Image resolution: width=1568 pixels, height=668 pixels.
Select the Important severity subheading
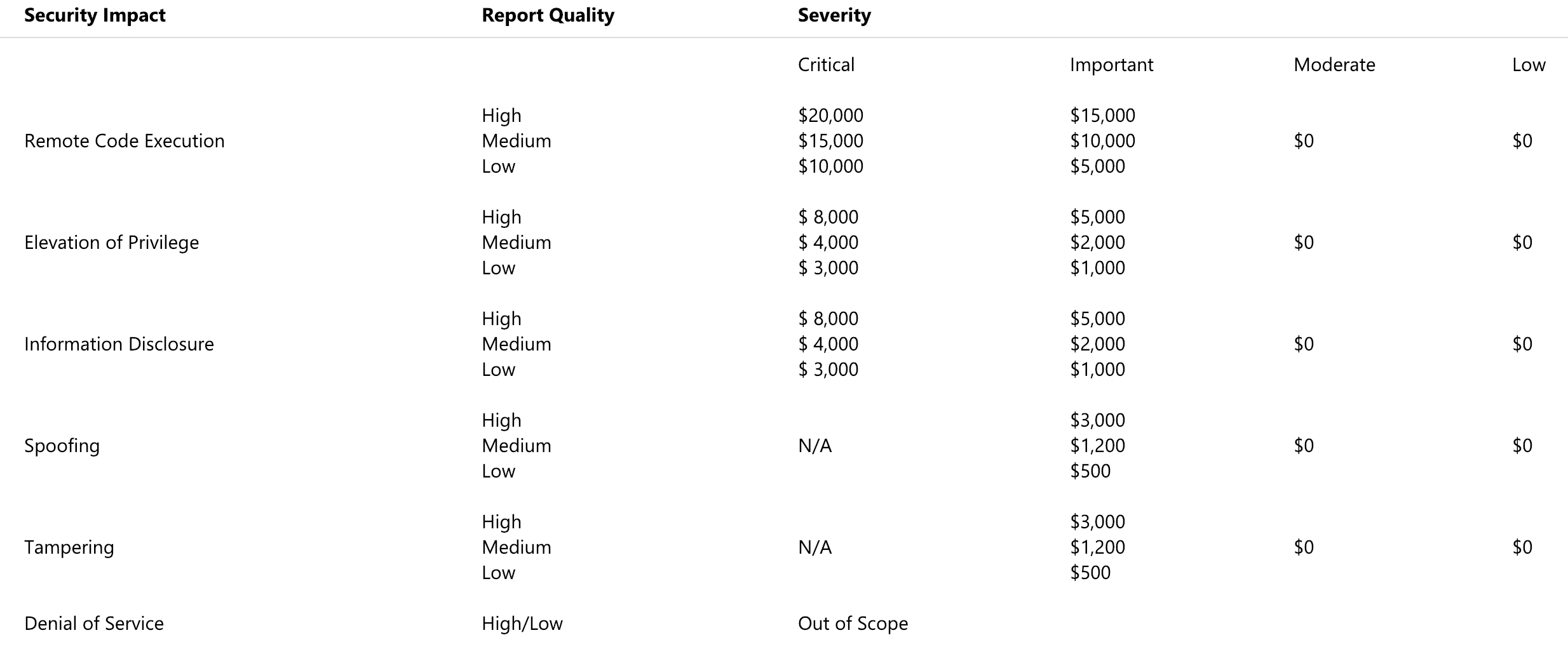(x=1111, y=65)
